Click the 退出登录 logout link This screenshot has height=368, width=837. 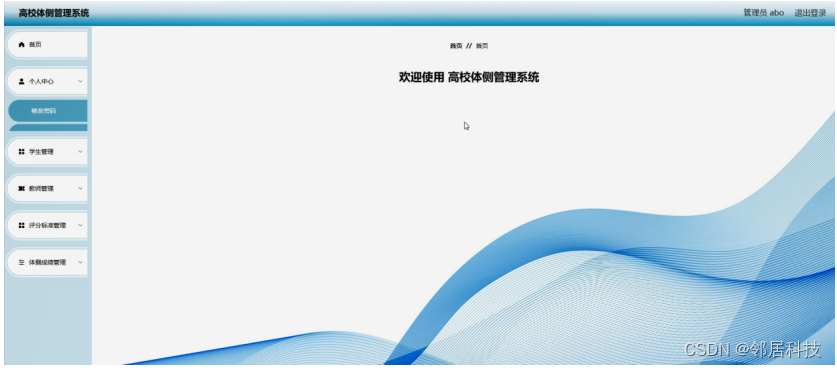point(810,13)
